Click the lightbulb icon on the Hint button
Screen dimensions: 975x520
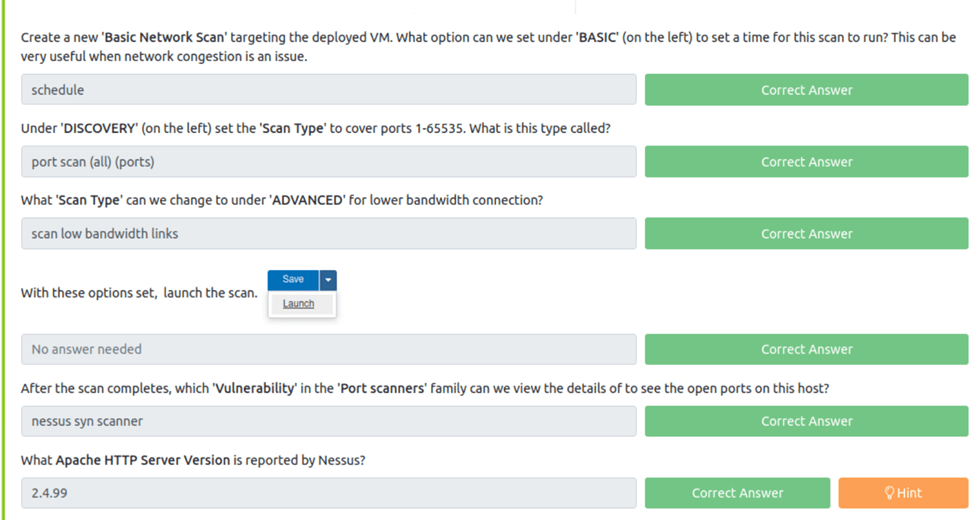889,493
